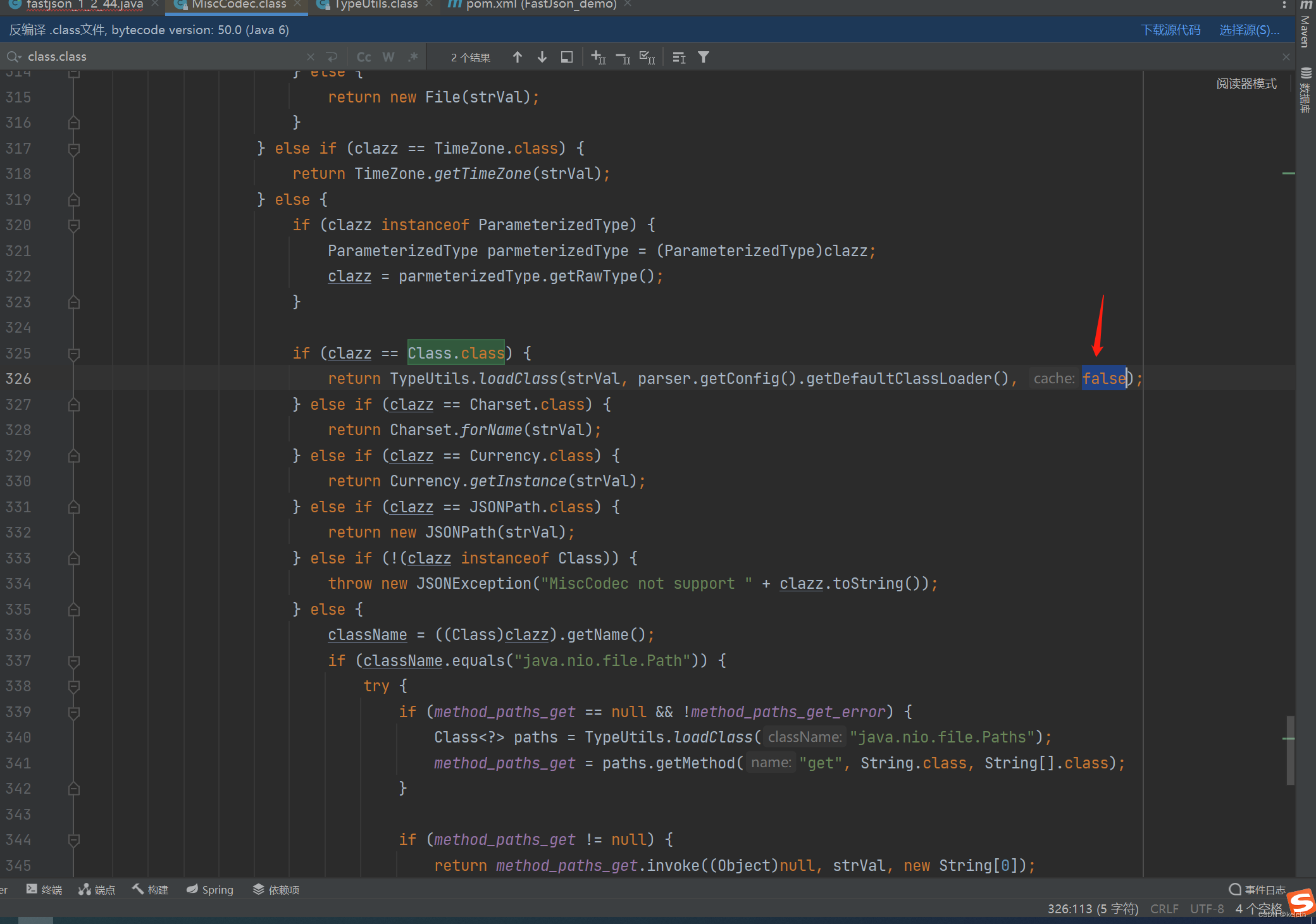Open the TypeUtils.class tab

375,5
